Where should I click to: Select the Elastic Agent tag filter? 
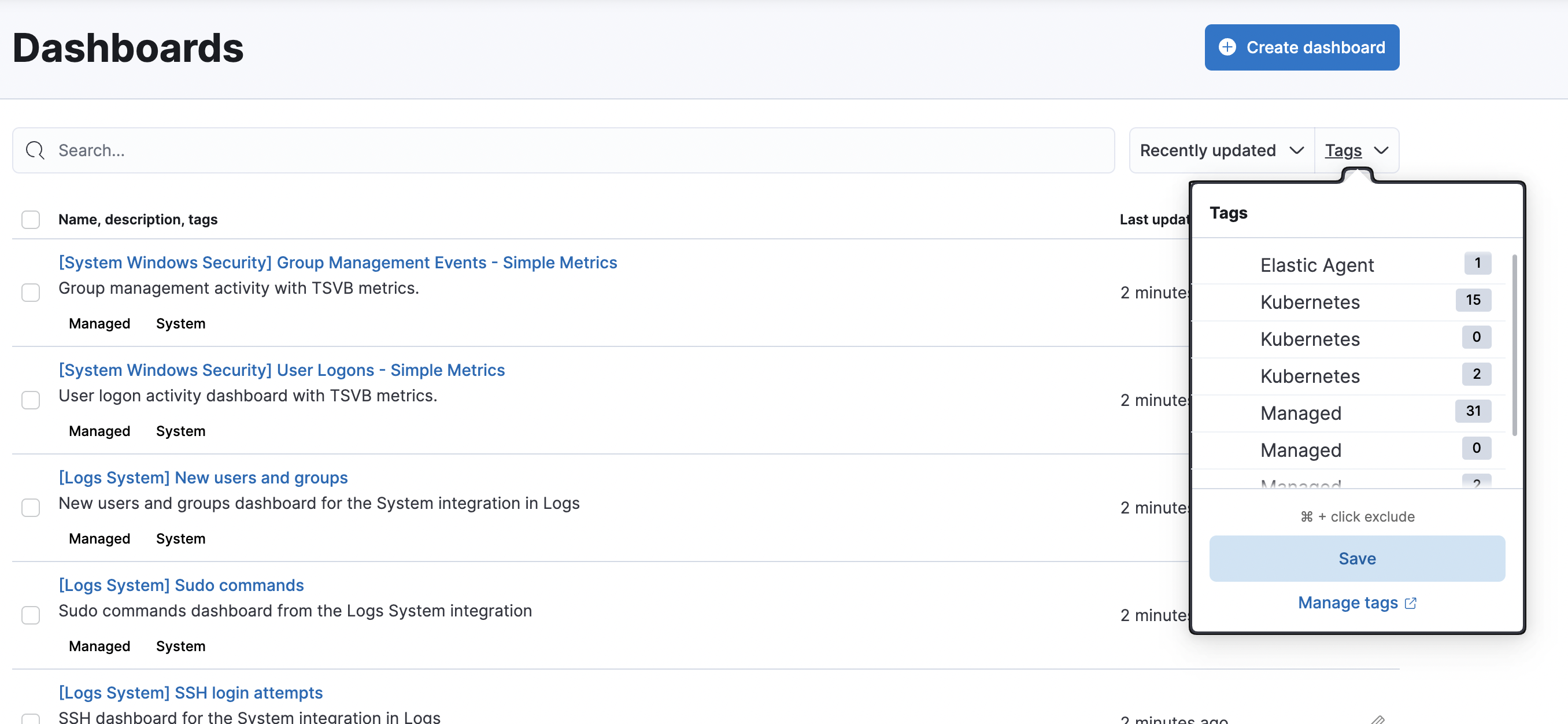1316,265
